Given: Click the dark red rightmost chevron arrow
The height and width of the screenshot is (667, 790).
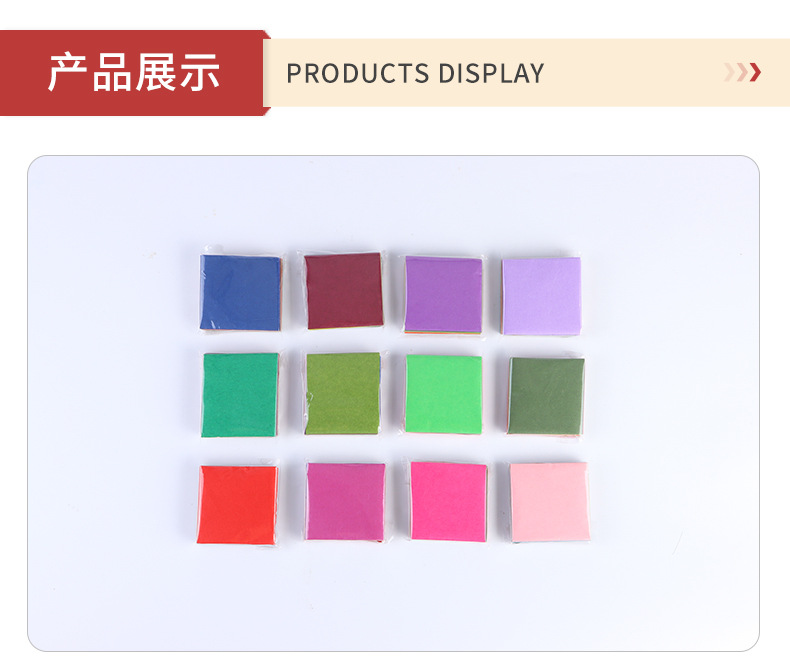Looking at the screenshot, I should tap(755, 73).
